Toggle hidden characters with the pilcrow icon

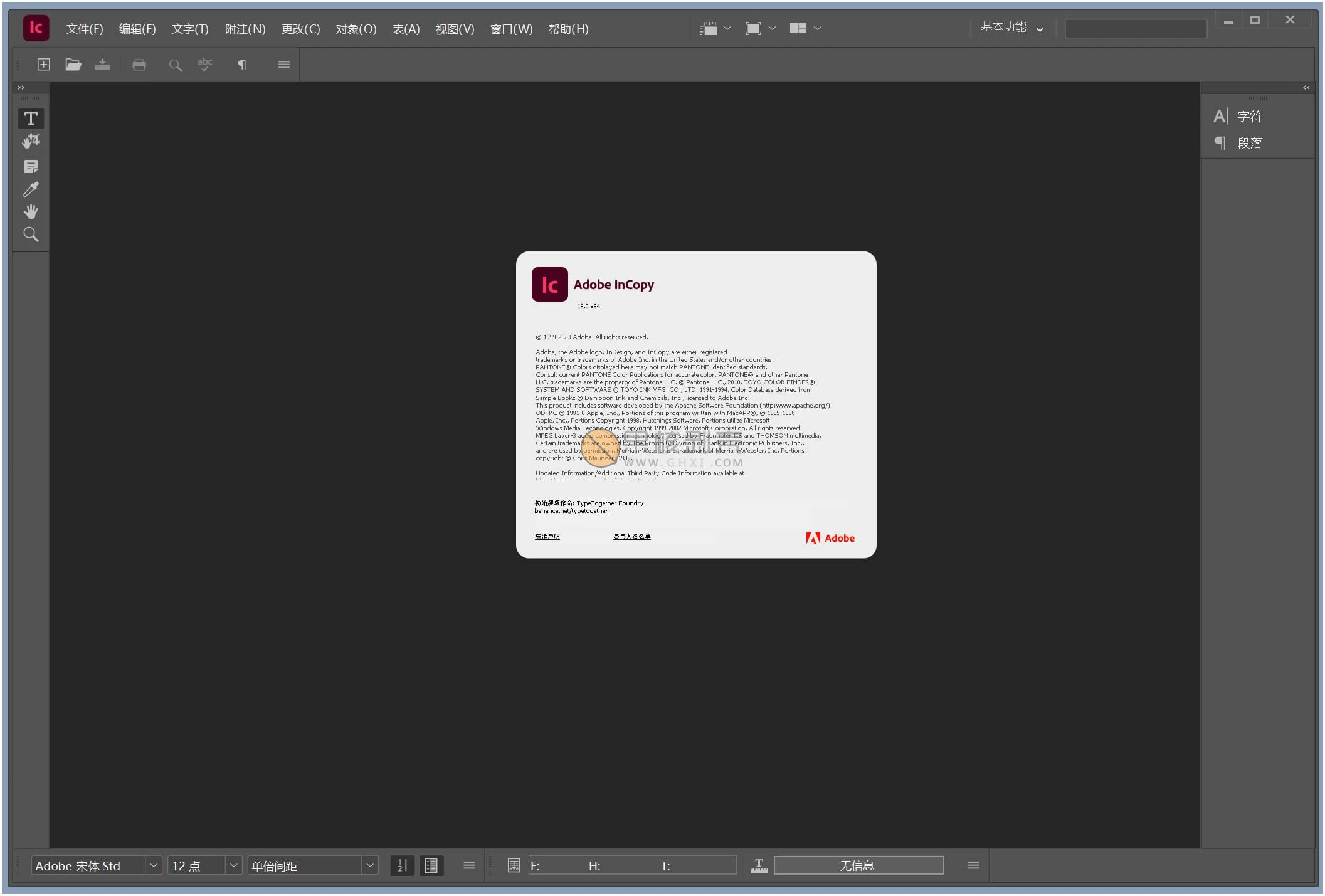pos(241,65)
